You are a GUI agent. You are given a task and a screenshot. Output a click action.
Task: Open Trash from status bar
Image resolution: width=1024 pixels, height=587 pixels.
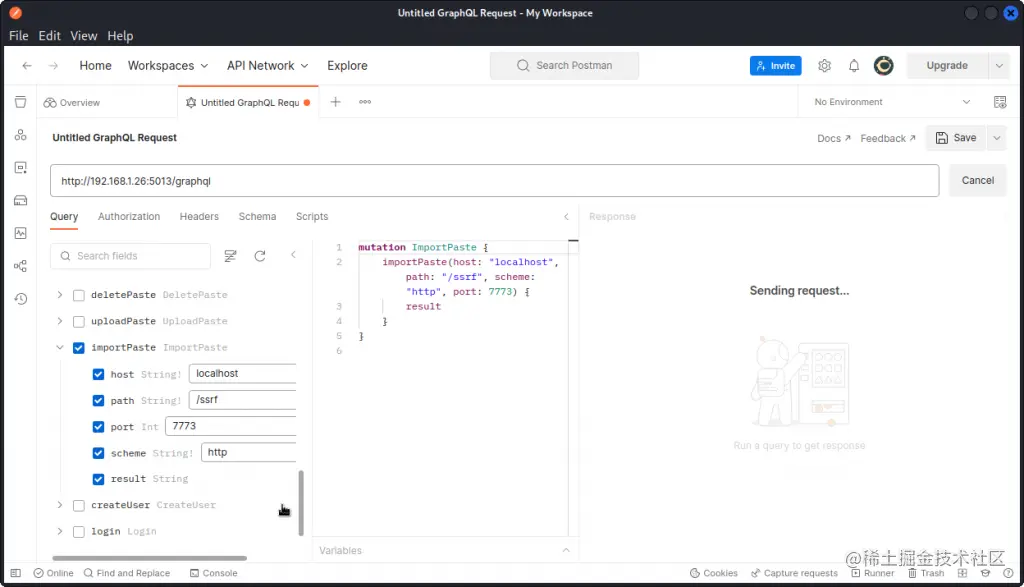926,573
